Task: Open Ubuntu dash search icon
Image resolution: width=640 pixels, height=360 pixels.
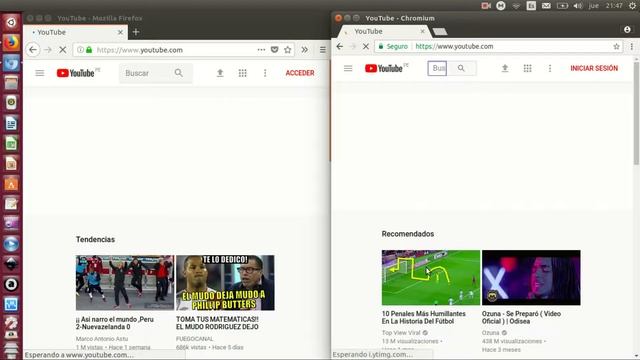Action: (x=11, y=22)
